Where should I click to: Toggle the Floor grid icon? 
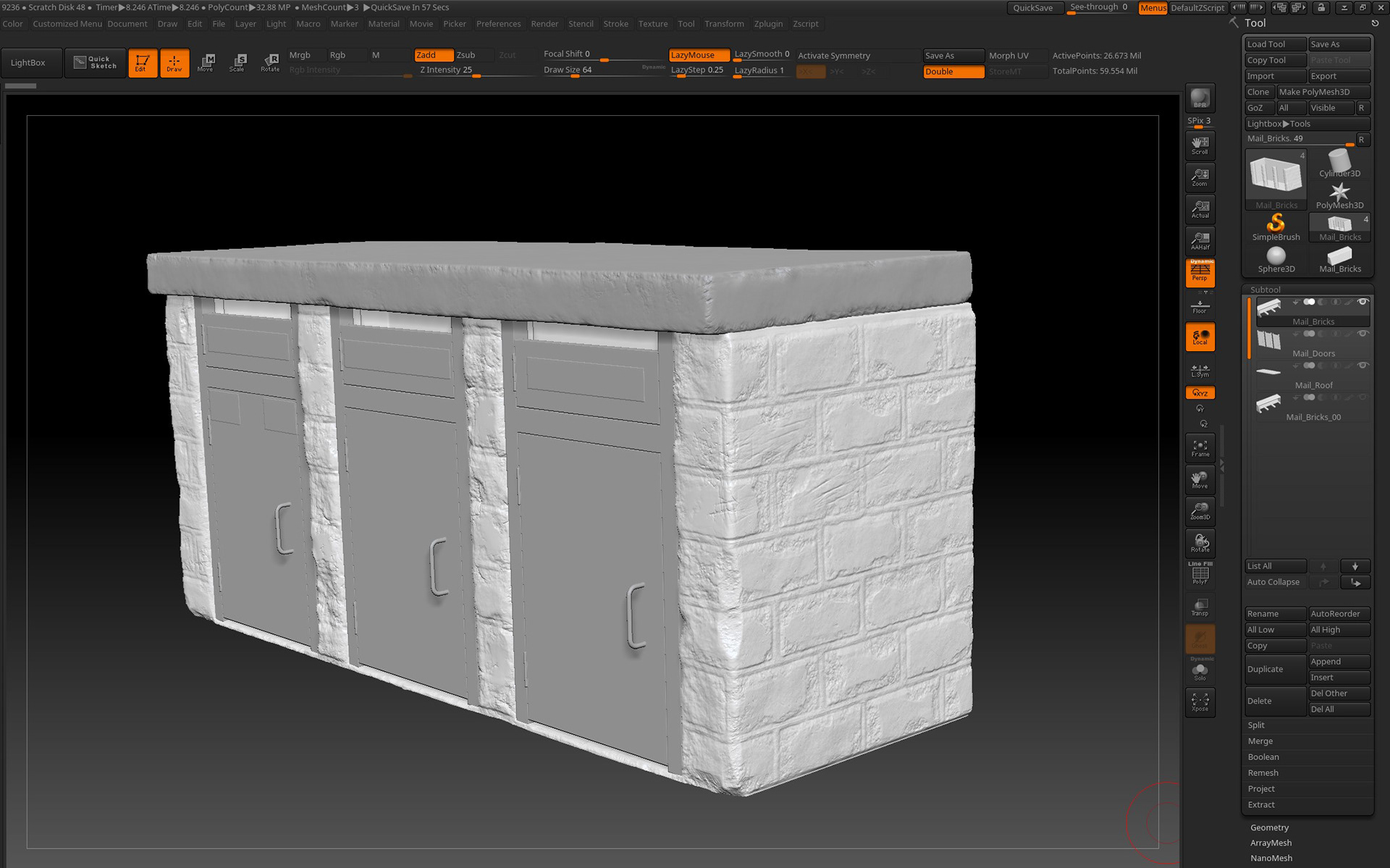click(1200, 306)
